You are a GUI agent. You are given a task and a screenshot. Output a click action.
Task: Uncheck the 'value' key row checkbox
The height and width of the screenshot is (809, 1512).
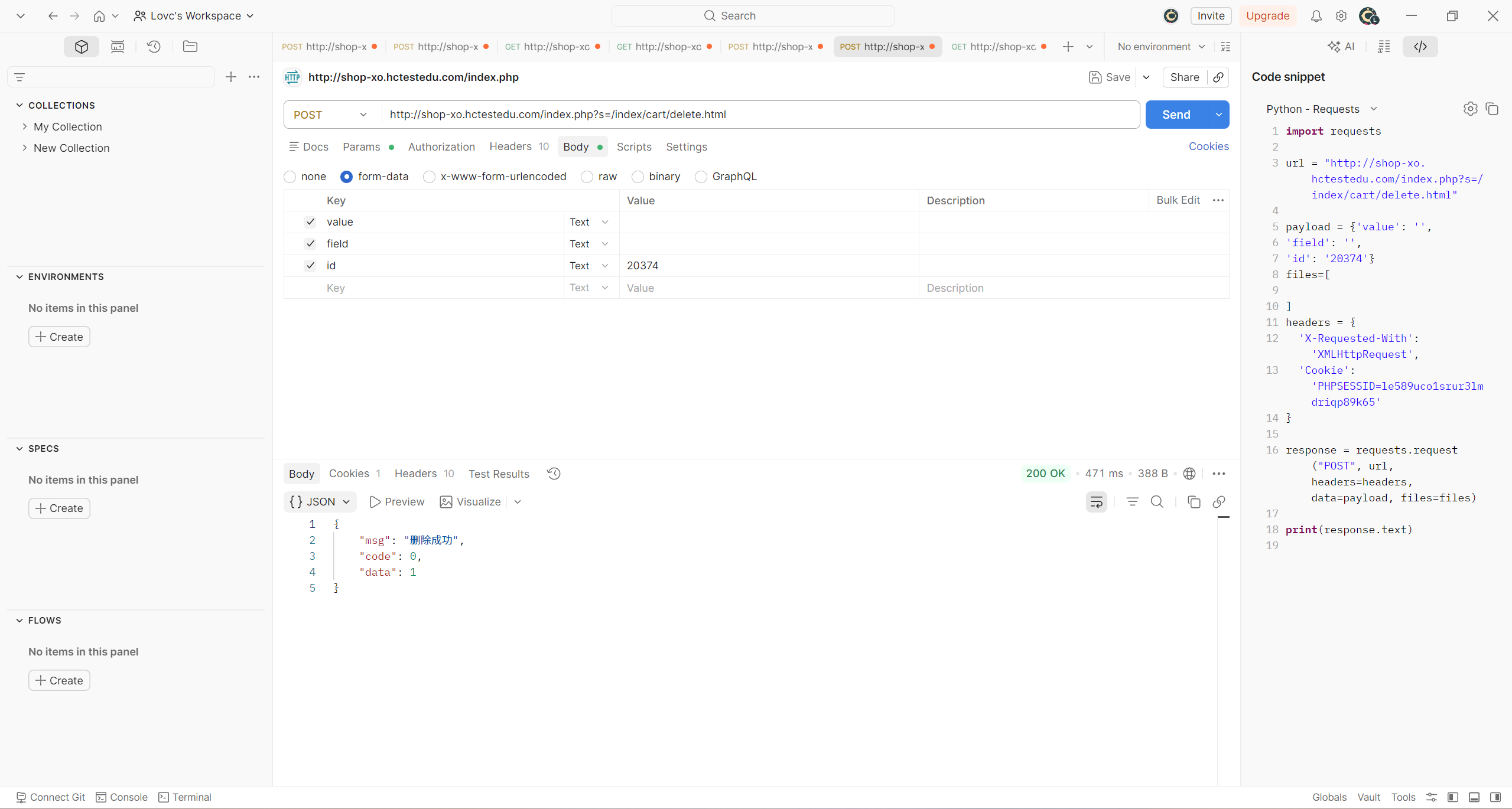point(310,222)
